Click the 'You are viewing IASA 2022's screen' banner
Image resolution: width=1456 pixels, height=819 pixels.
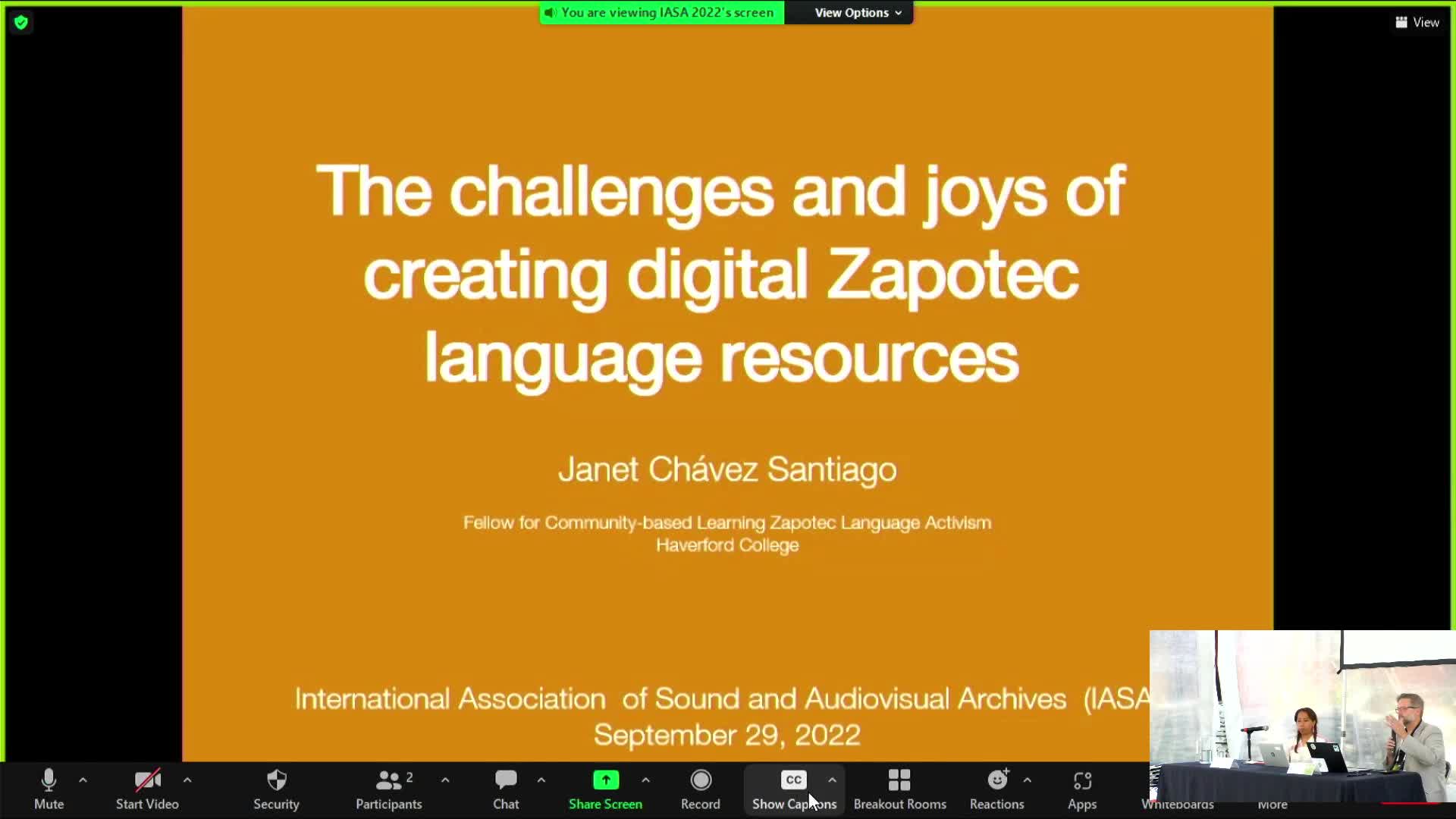point(661,13)
